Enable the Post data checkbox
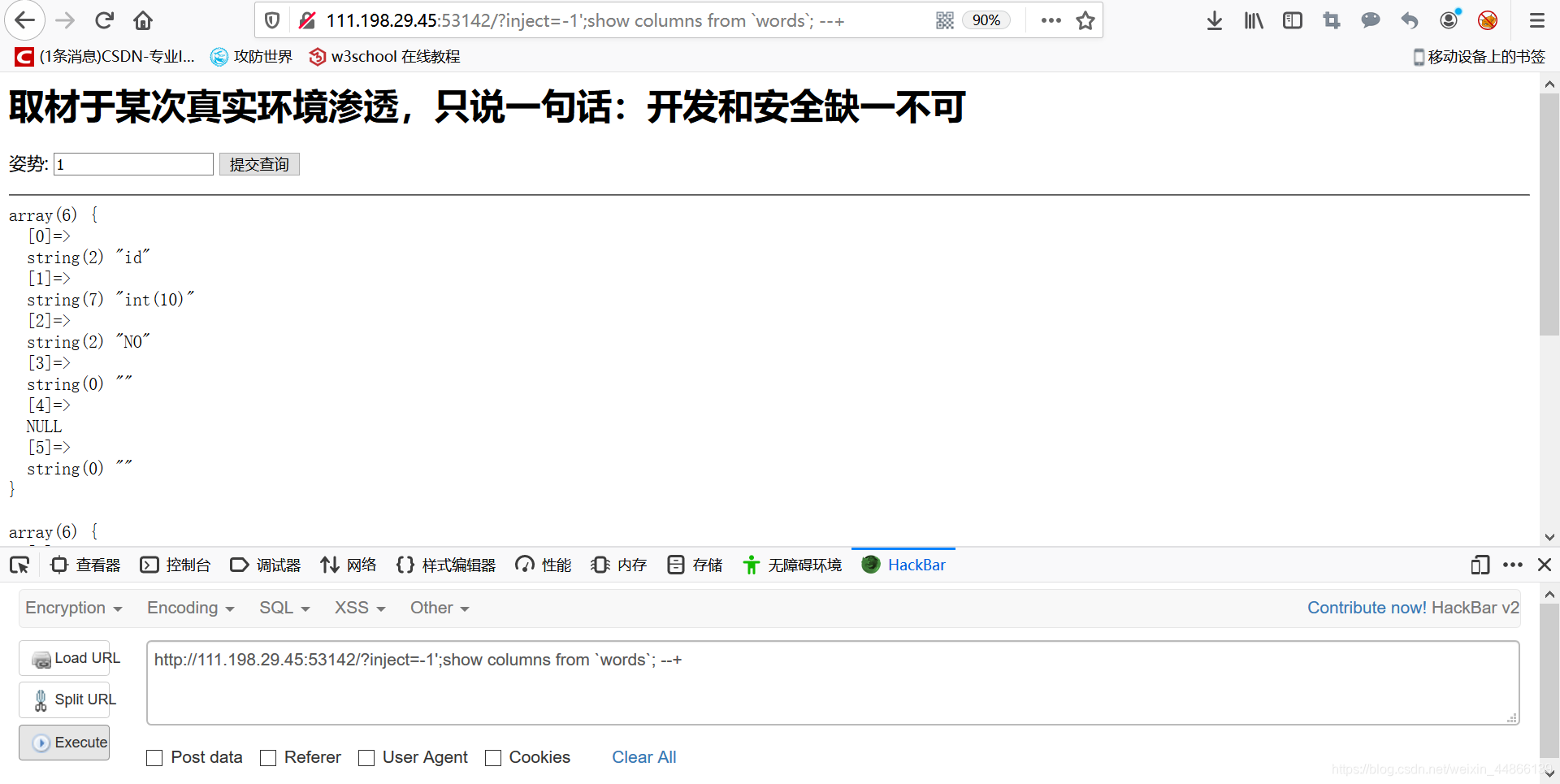The height and width of the screenshot is (784, 1560). click(154, 759)
